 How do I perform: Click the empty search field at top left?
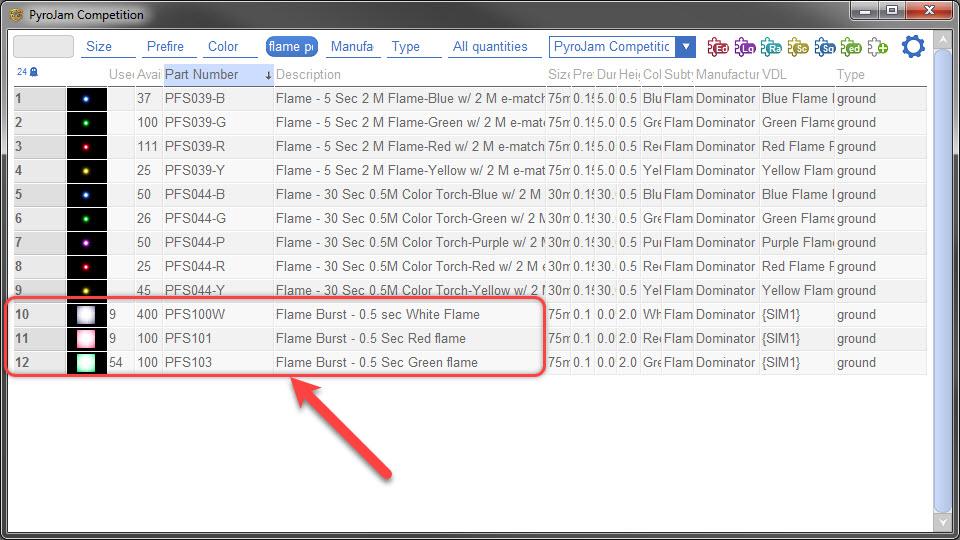pos(42,47)
